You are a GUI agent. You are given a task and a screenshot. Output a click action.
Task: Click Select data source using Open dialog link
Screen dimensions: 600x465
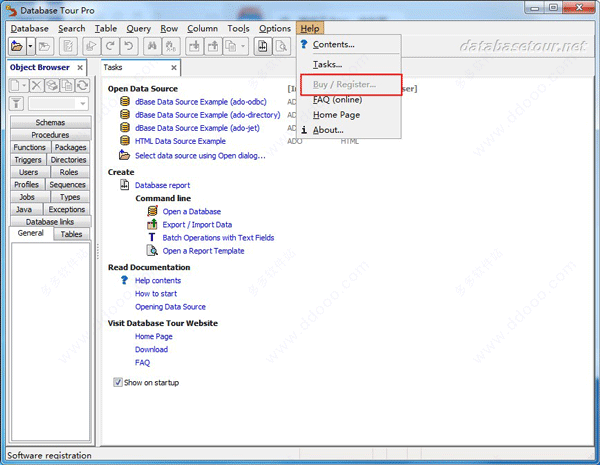(200, 156)
